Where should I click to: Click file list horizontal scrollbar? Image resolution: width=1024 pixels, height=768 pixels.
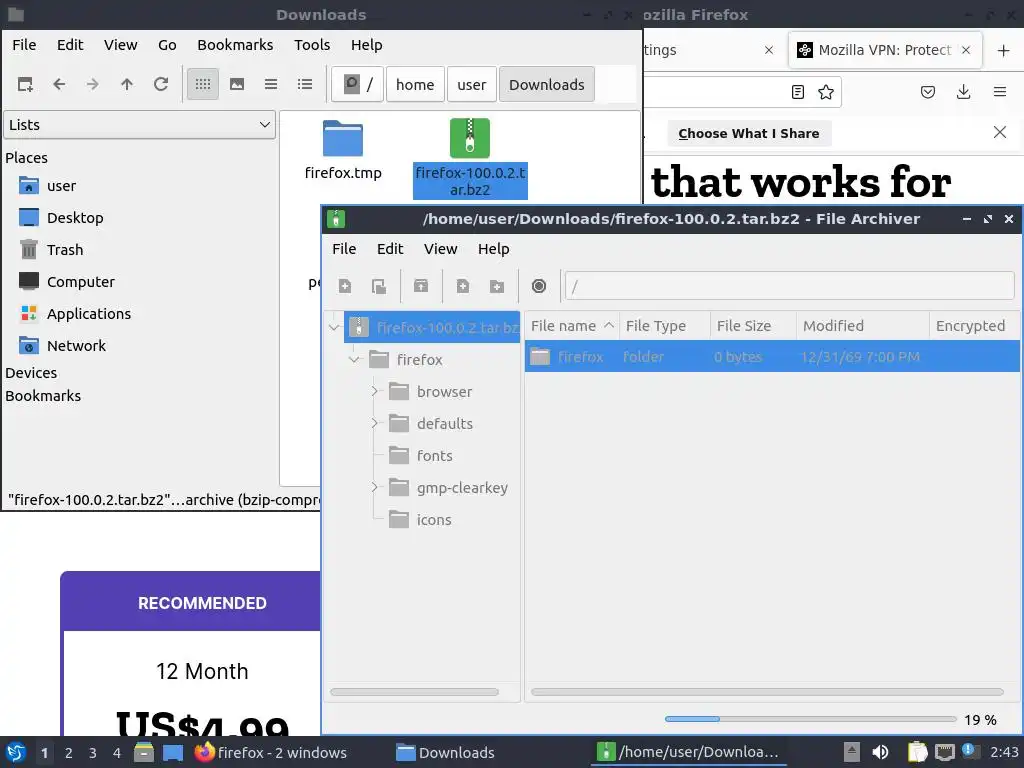[767, 692]
